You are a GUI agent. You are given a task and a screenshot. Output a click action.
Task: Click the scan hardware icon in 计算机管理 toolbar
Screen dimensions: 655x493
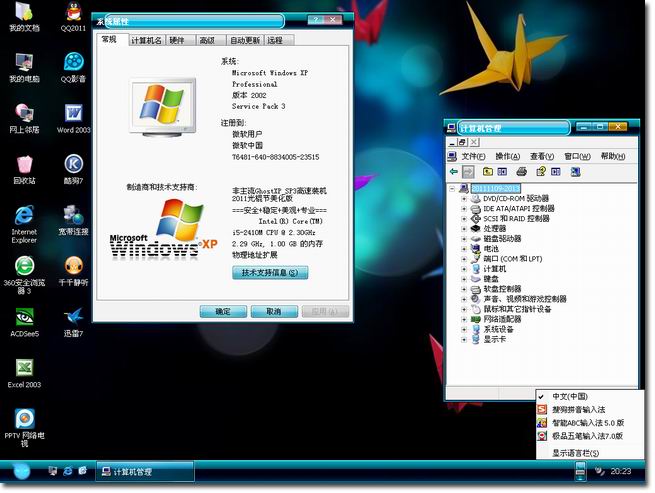(575, 172)
